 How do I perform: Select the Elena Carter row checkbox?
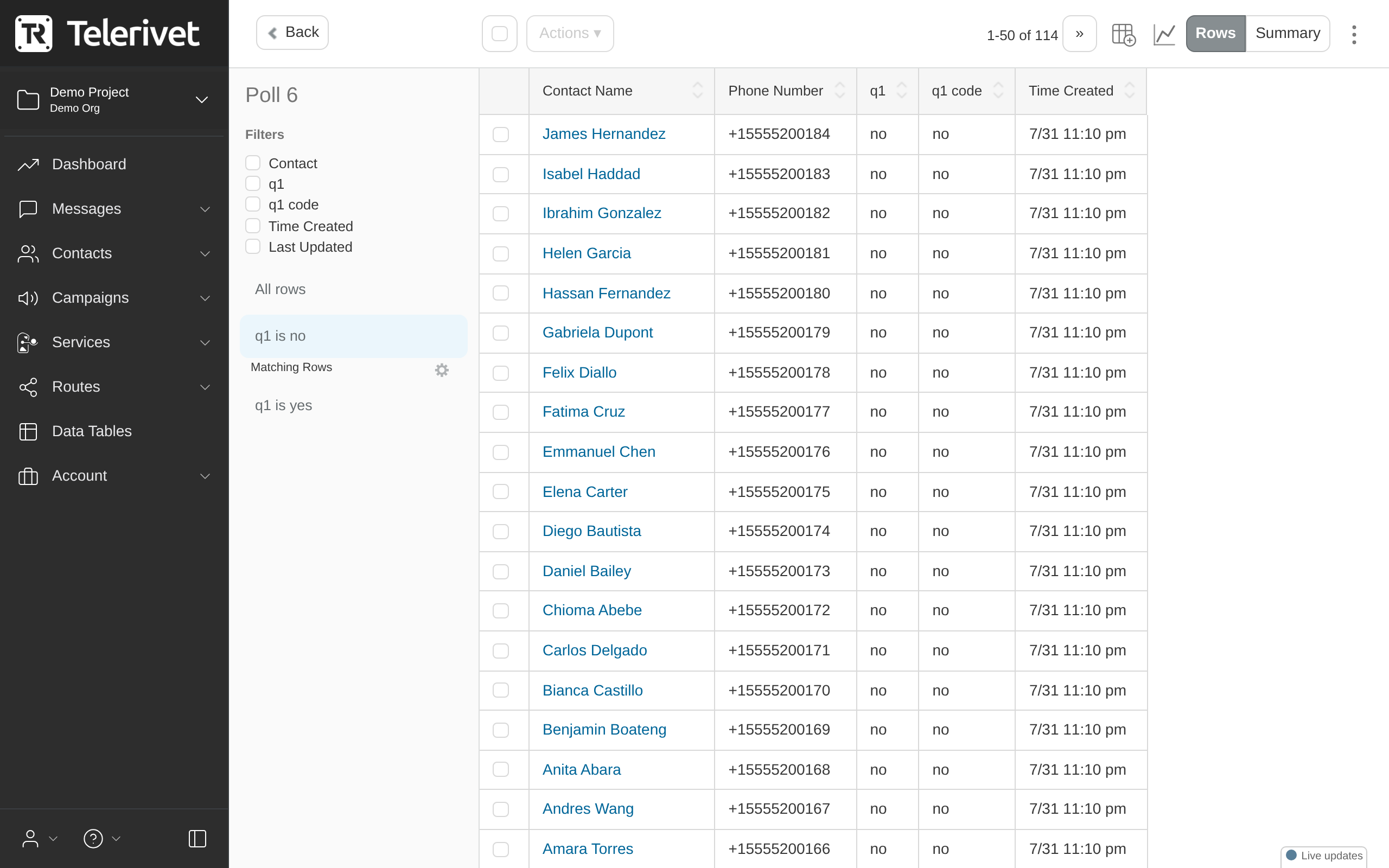click(x=500, y=492)
